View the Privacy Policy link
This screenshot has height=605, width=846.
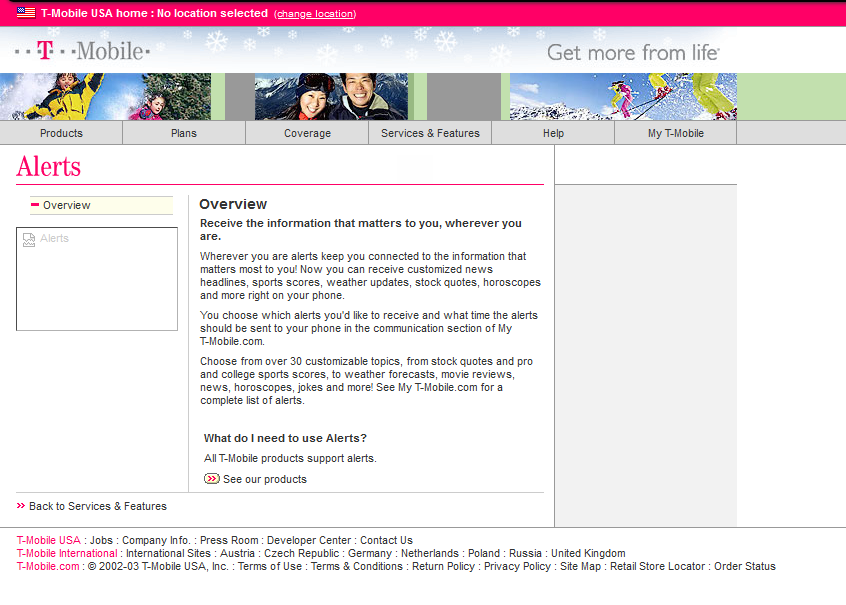click(517, 566)
